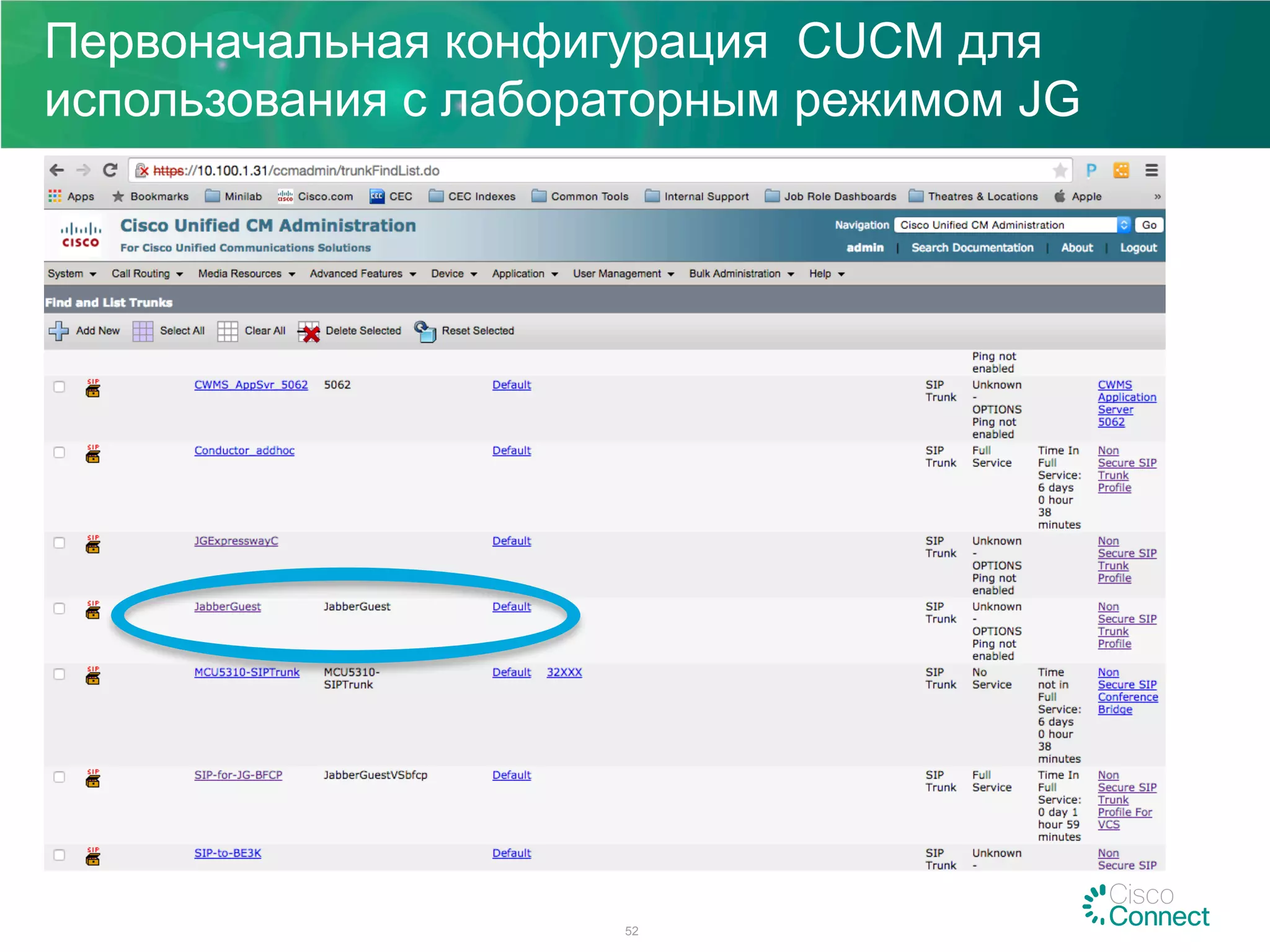The height and width of the screenshot is (952, 1270).
Task: Check the MCU5310-SIPTrunk row checkbox
Action: point(60,674)
